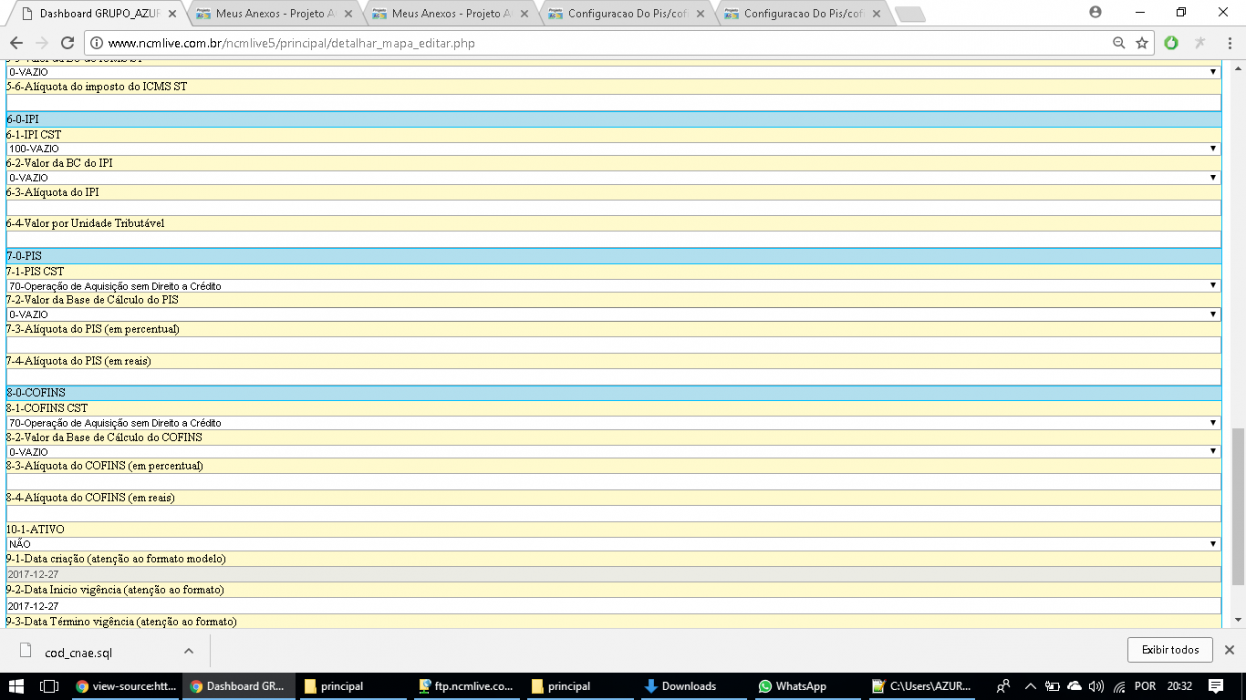Open the topmost 0-VAZIO dropdown above ICMS ST
This screenshot has height=700, width=1246.
(613, 72)
